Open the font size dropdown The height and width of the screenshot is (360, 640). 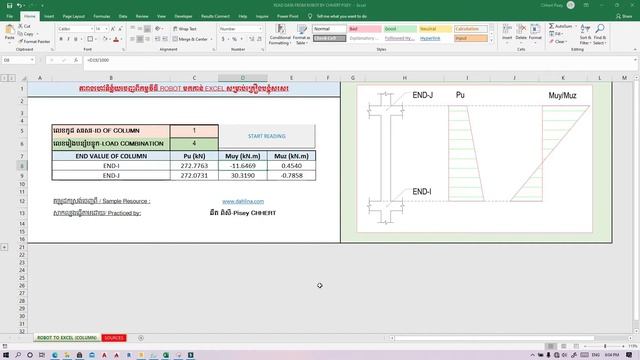[107, 29]
